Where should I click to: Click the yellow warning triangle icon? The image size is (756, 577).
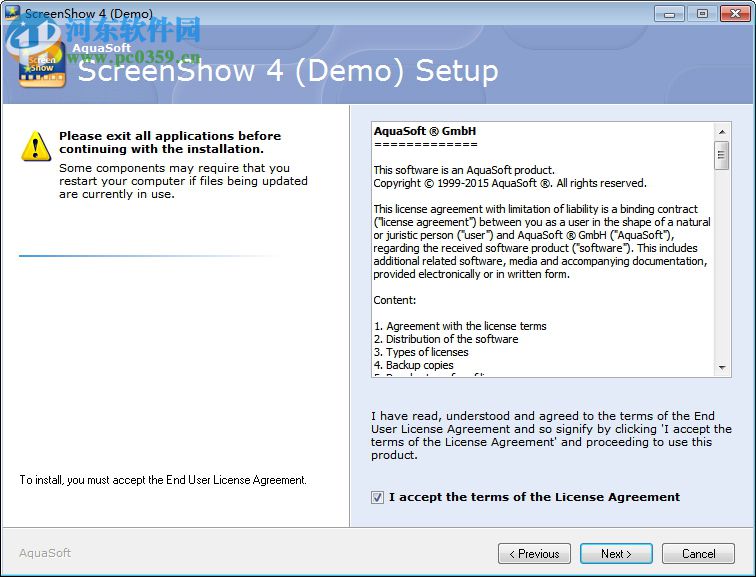pos(36,146)
